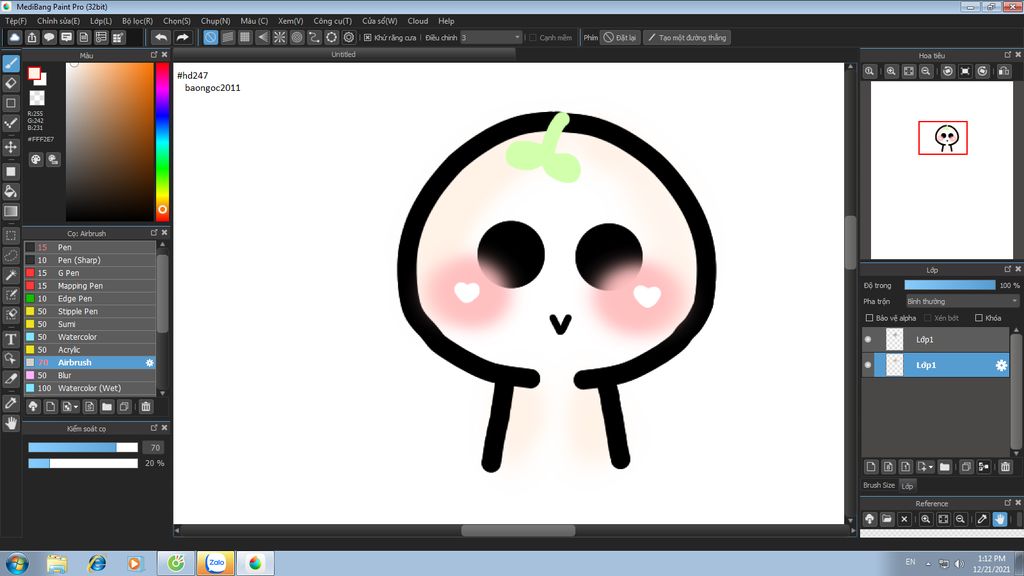Click Tạo một đường thẳng button
Viewport: 1024px width, 576px height.
pos(687,38)
